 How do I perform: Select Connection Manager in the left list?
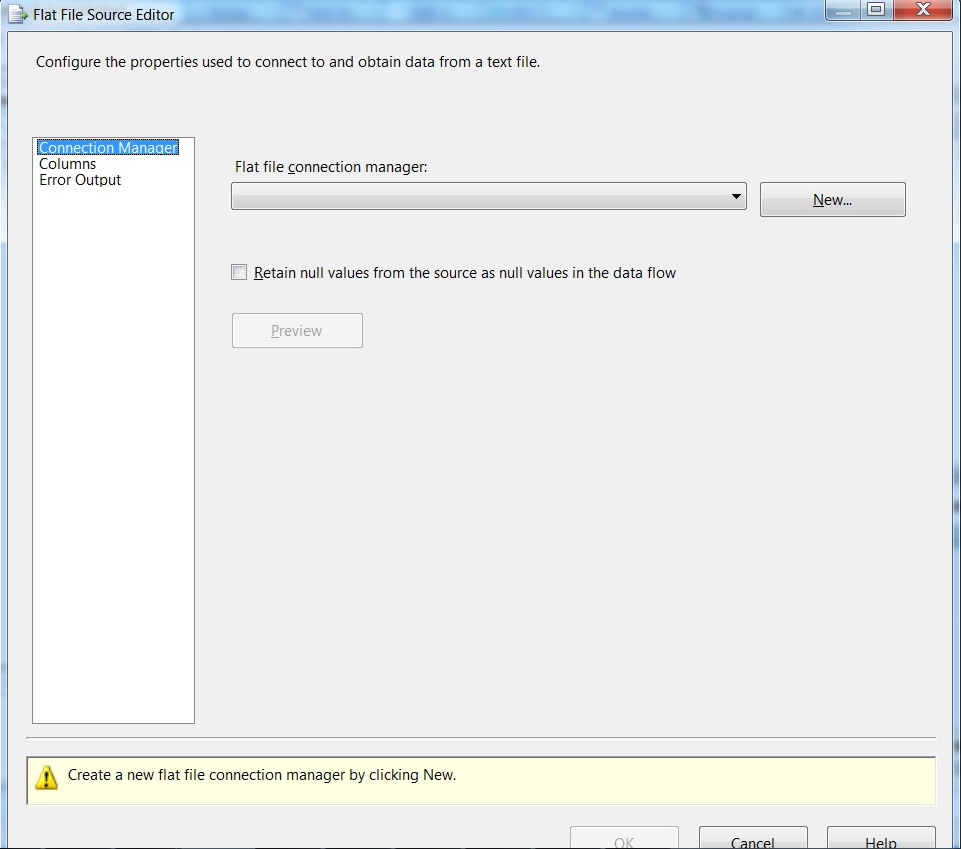tap(108, 148)
